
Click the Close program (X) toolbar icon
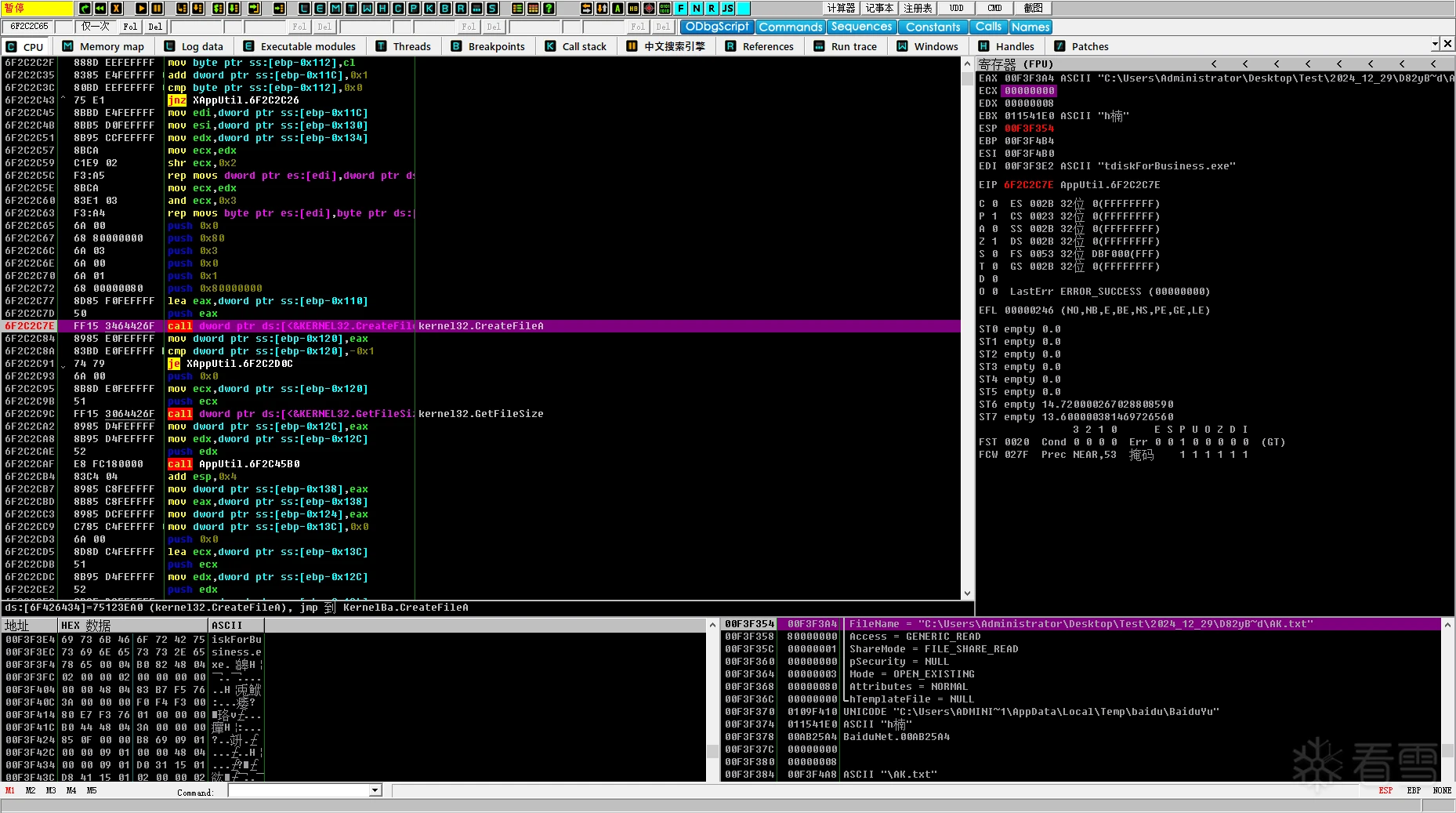(x=117, y=8)
